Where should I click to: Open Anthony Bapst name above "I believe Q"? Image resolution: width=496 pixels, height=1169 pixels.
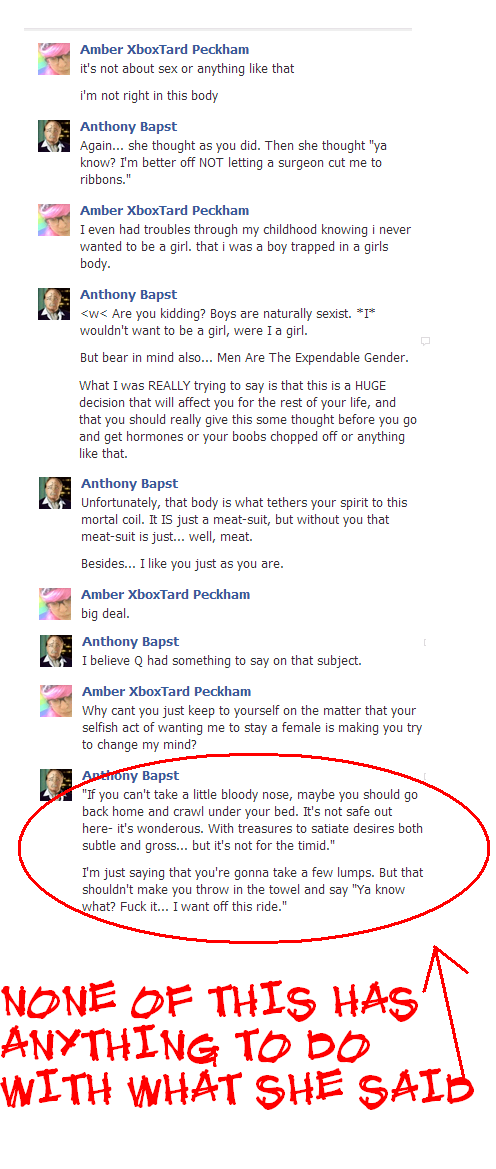[131, 642]
